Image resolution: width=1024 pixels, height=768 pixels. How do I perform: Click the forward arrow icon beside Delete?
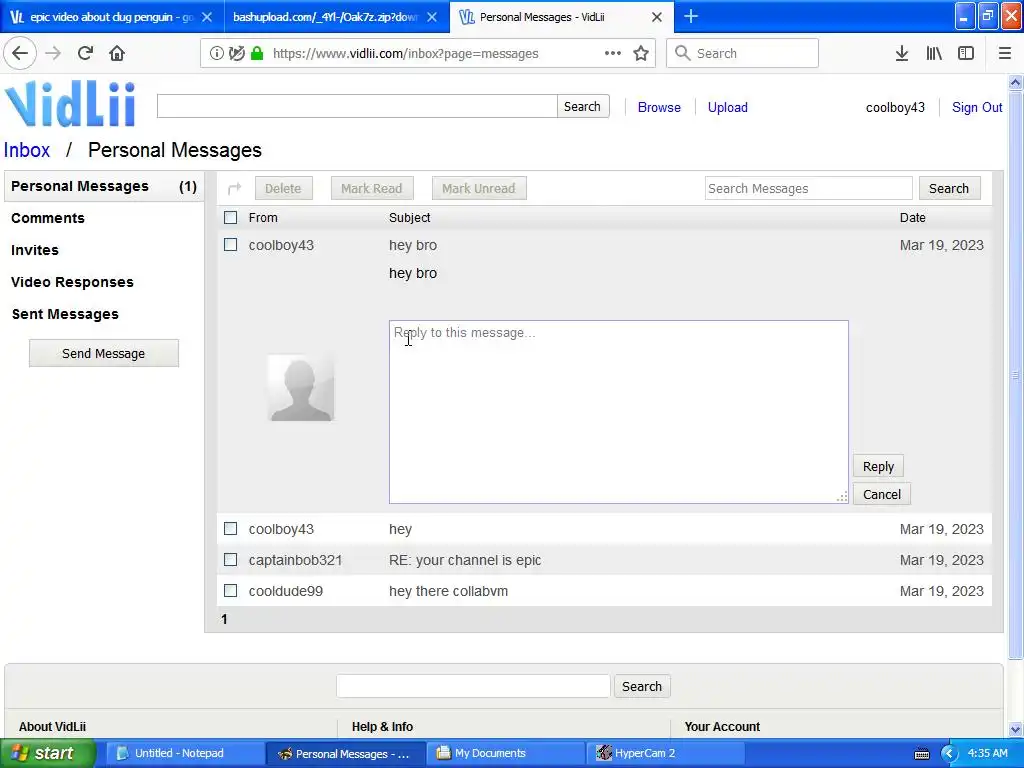(x=234, y=189)
